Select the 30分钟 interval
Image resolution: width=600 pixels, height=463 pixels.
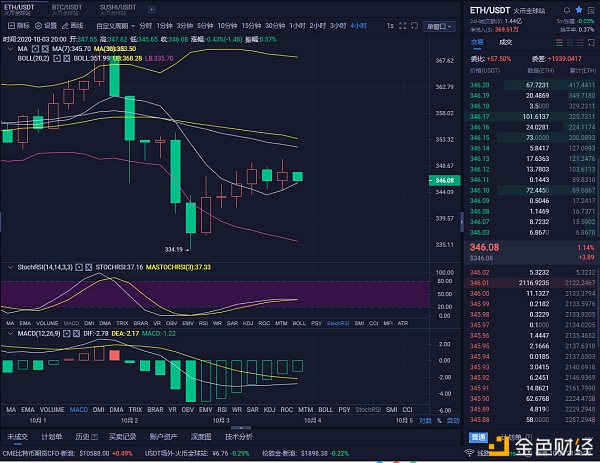click(275, 26)
